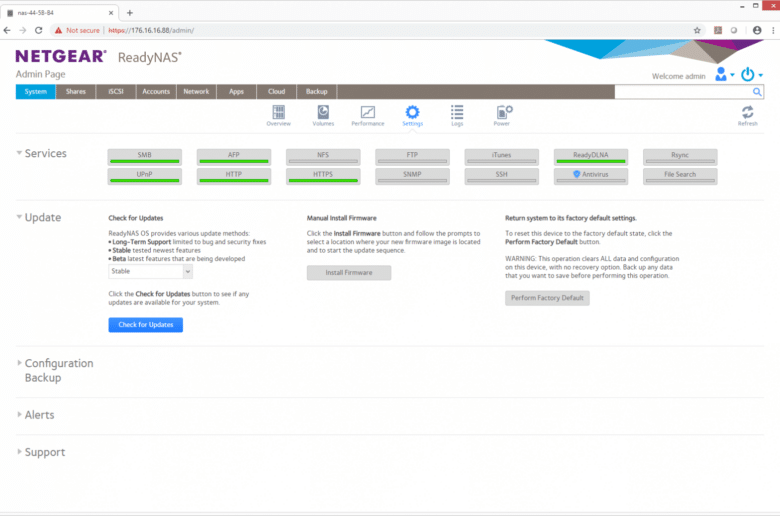Image resolution: width=780 pixels, height=516 pixels.
Task: Toggle the HTTP service
Action: [x=234, y=177]
